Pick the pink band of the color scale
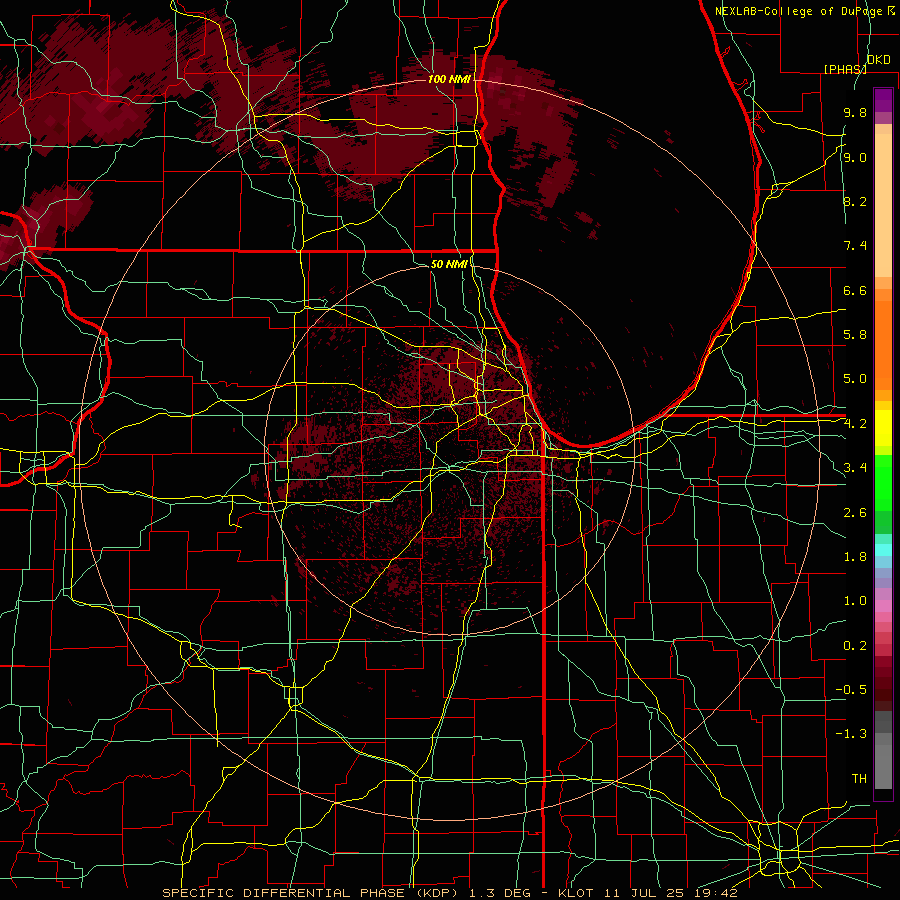 click(x=883, y=606)
